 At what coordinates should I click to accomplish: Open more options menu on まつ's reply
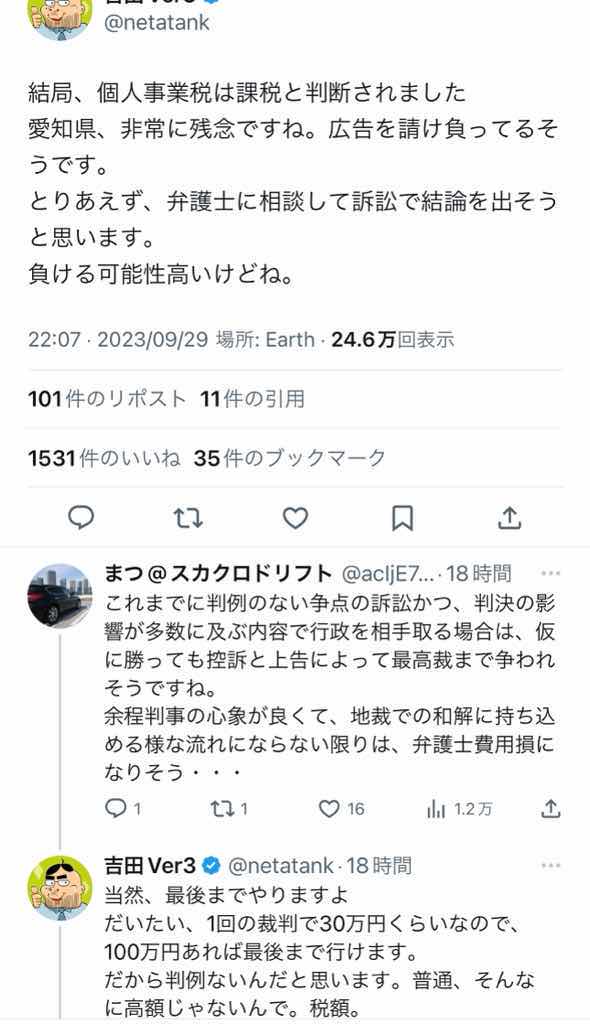click(x=551, y=573)
